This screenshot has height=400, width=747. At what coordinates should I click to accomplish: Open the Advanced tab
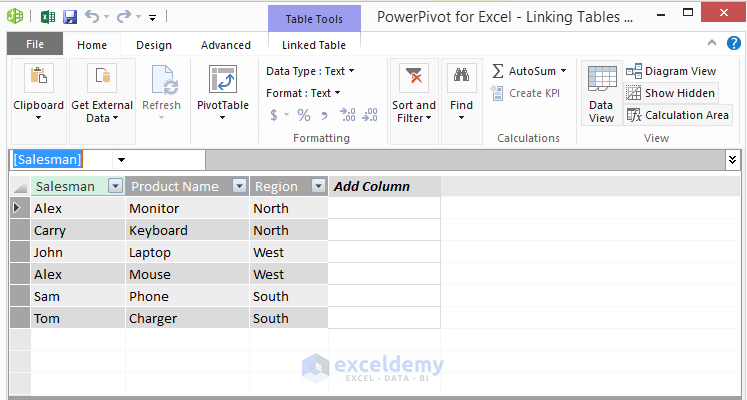225,45
